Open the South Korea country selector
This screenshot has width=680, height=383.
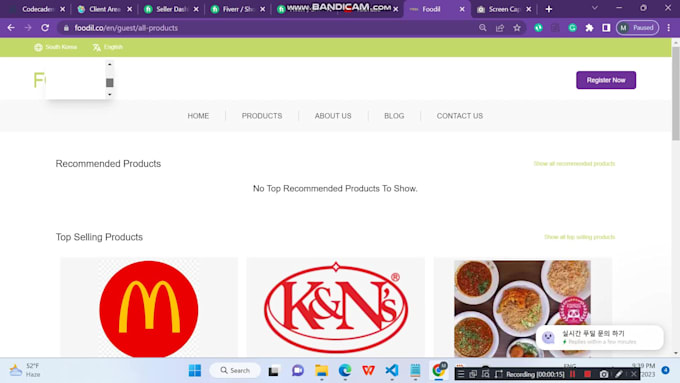(x=56, y=47)
